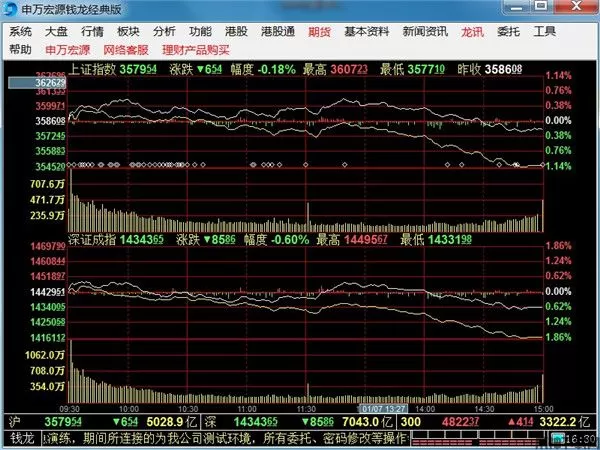Click the 幅度 -0.60% value
This screenshot has width=600, height=450.
[290, 240]
